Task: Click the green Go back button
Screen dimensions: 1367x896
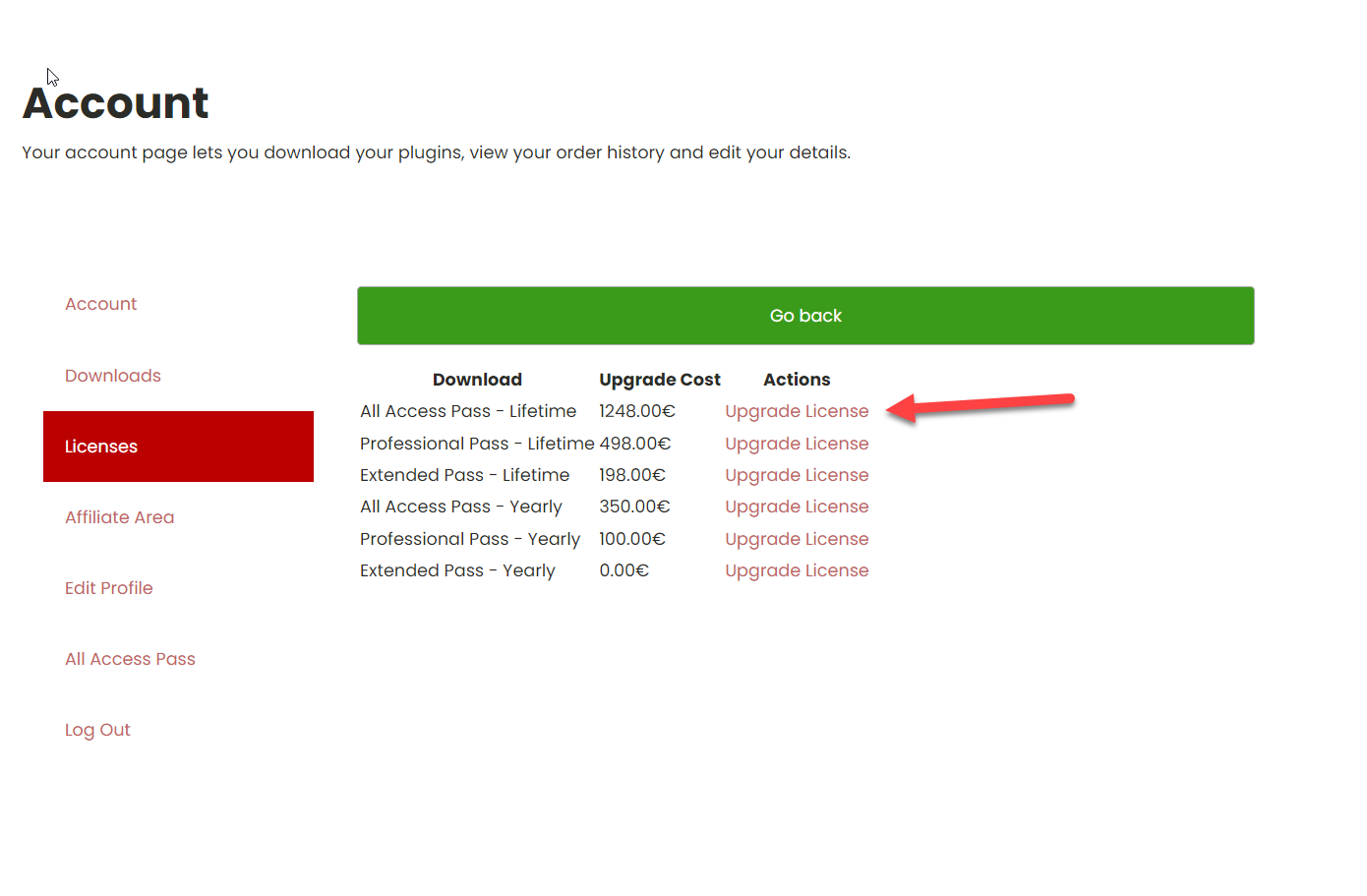Action: [x=805, y=316]
